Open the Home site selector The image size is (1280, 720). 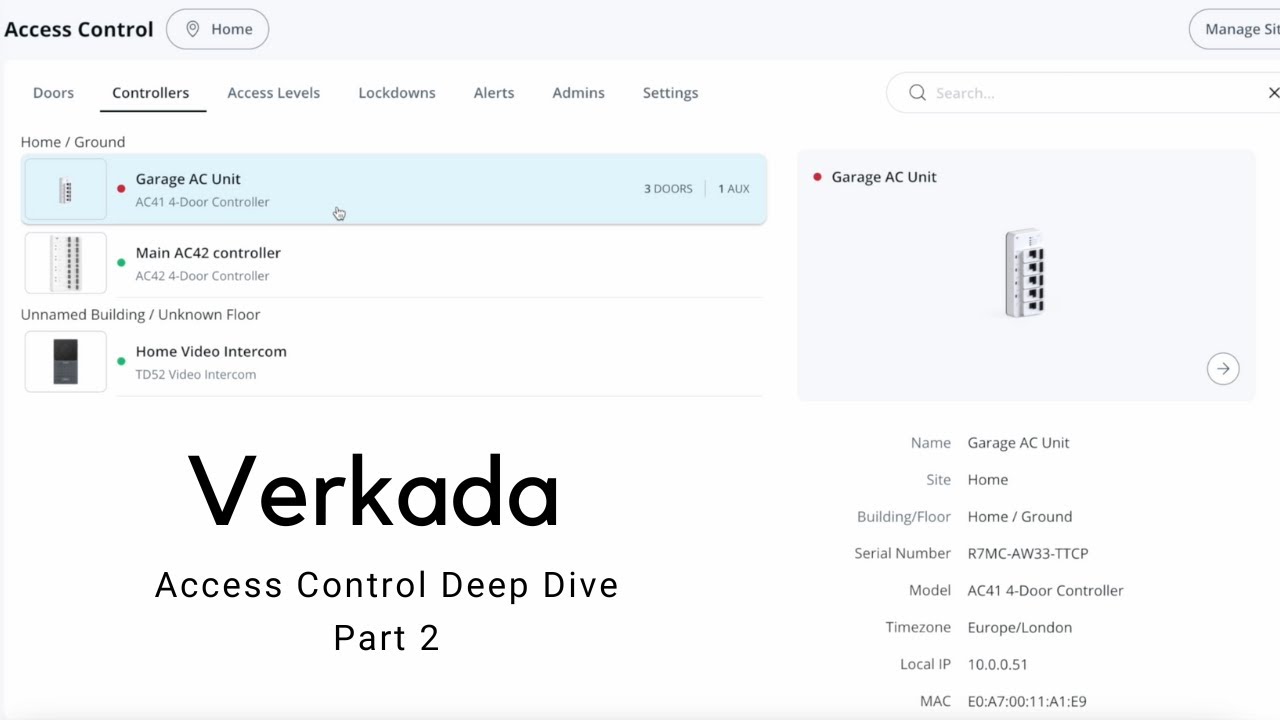tap(218, 30)
